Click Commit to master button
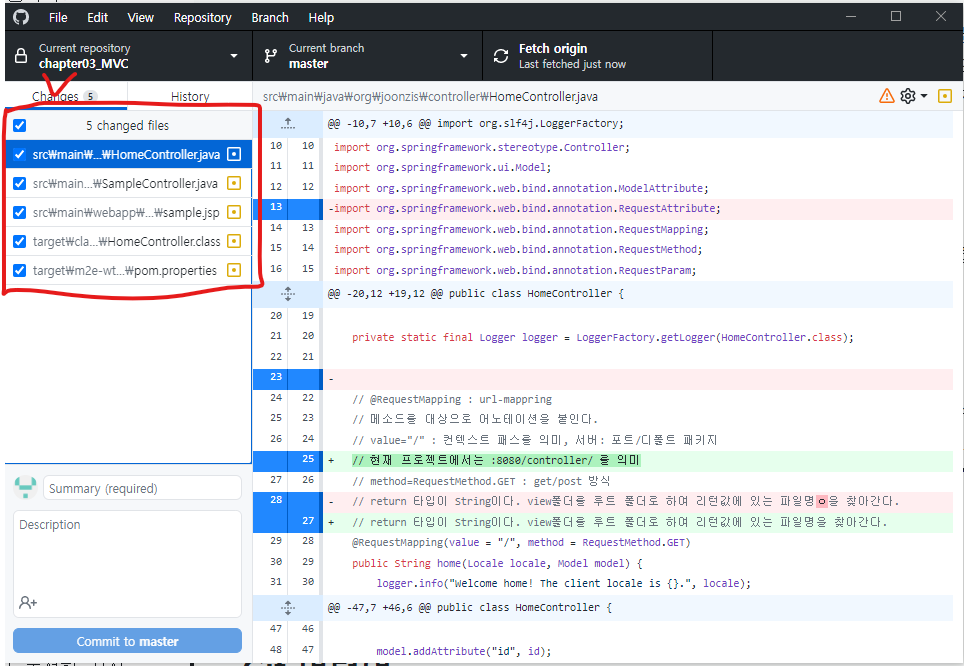The image size is (964, 666). coord(127,641)
